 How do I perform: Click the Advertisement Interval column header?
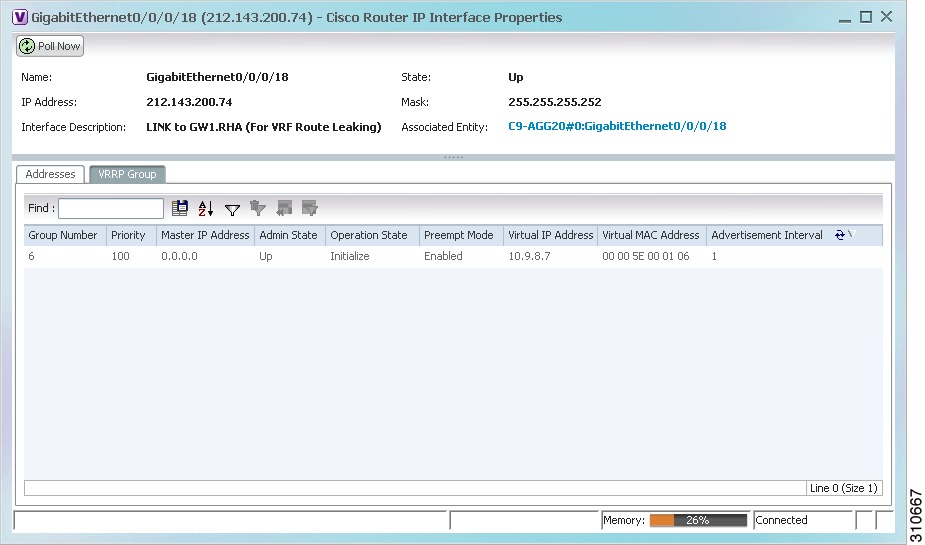(767, 235)
